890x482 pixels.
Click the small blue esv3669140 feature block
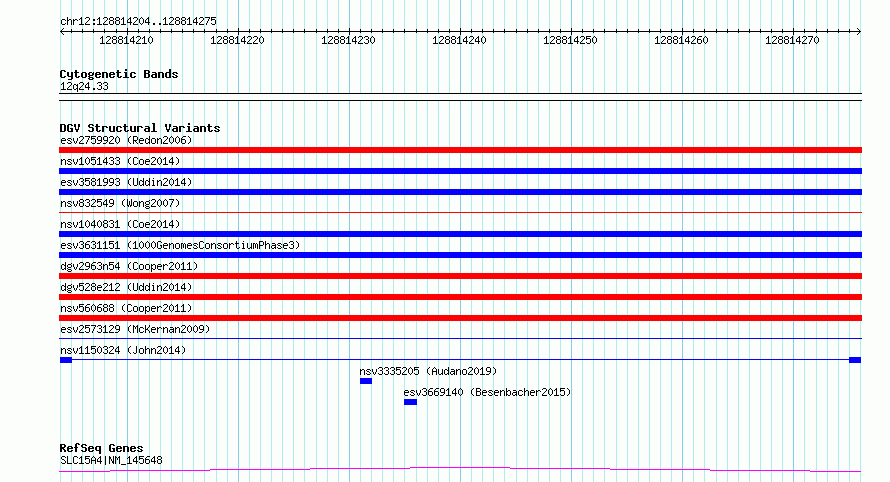coord(410,402)
